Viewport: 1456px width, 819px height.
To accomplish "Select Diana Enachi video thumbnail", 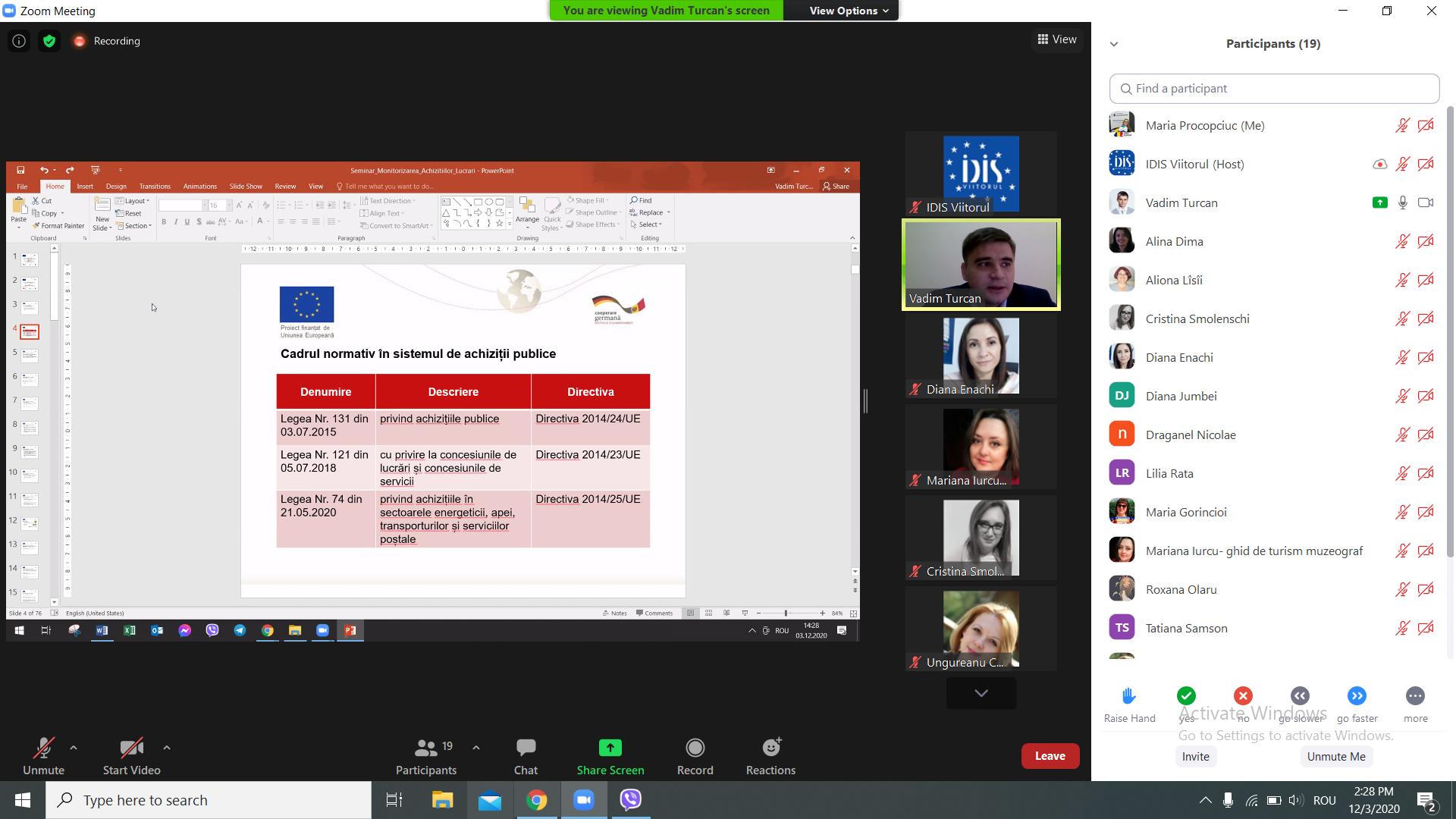I will pyautogui.click(x=981, y=356).
